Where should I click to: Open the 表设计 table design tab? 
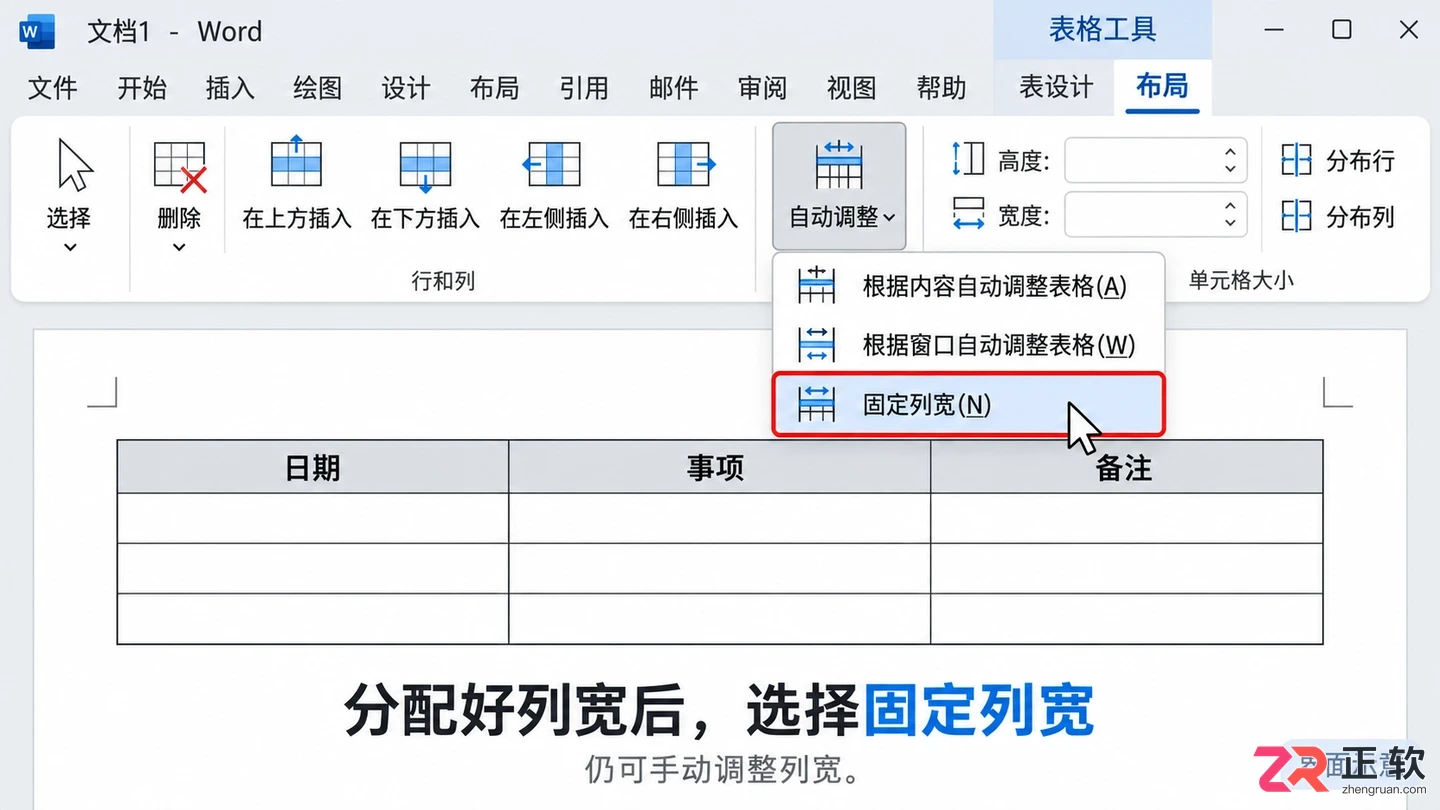[x=1056, y=87]
